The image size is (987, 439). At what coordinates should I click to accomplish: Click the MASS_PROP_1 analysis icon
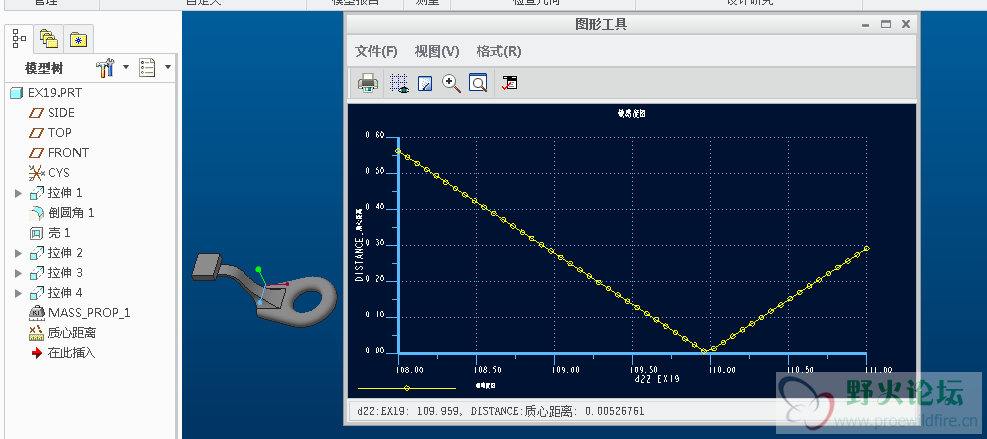coord(37,313)
